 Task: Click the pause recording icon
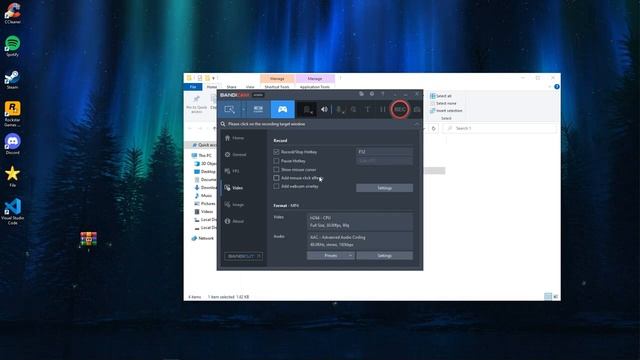point(382,109)
